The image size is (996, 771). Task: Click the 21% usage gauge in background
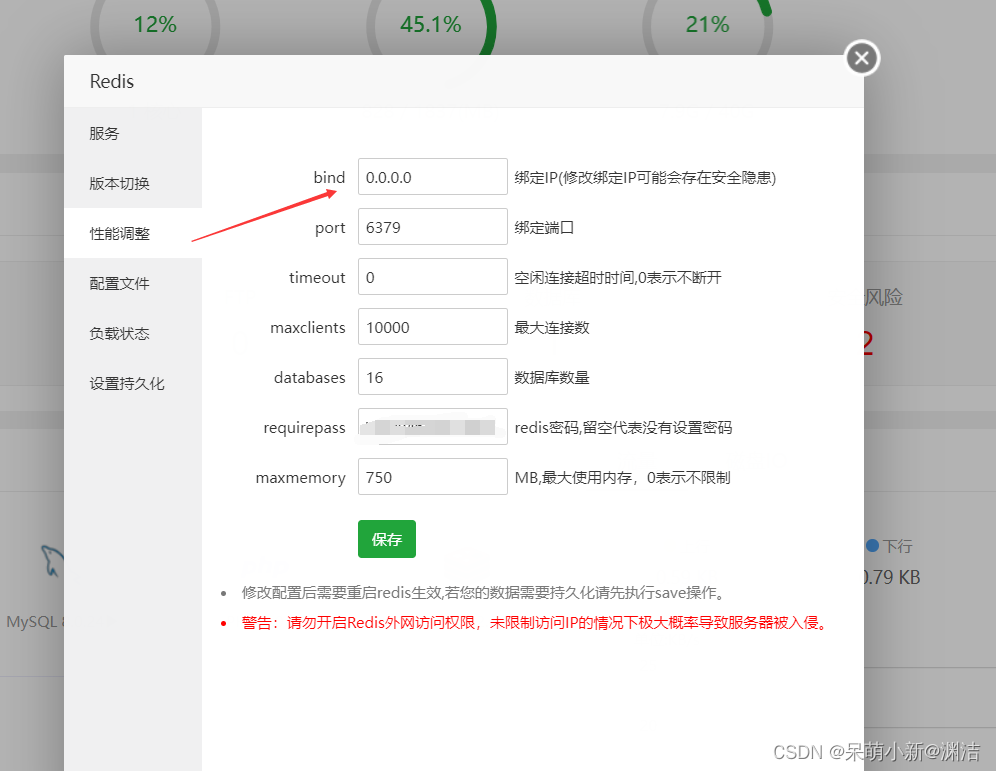pos(707,25)
